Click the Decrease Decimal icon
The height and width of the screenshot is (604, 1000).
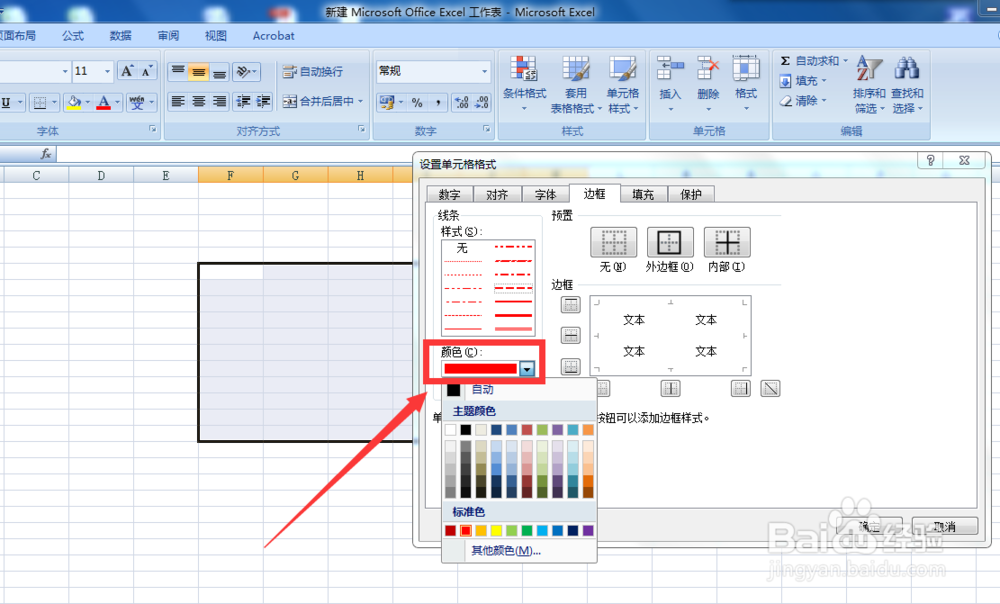coord(482,102)
